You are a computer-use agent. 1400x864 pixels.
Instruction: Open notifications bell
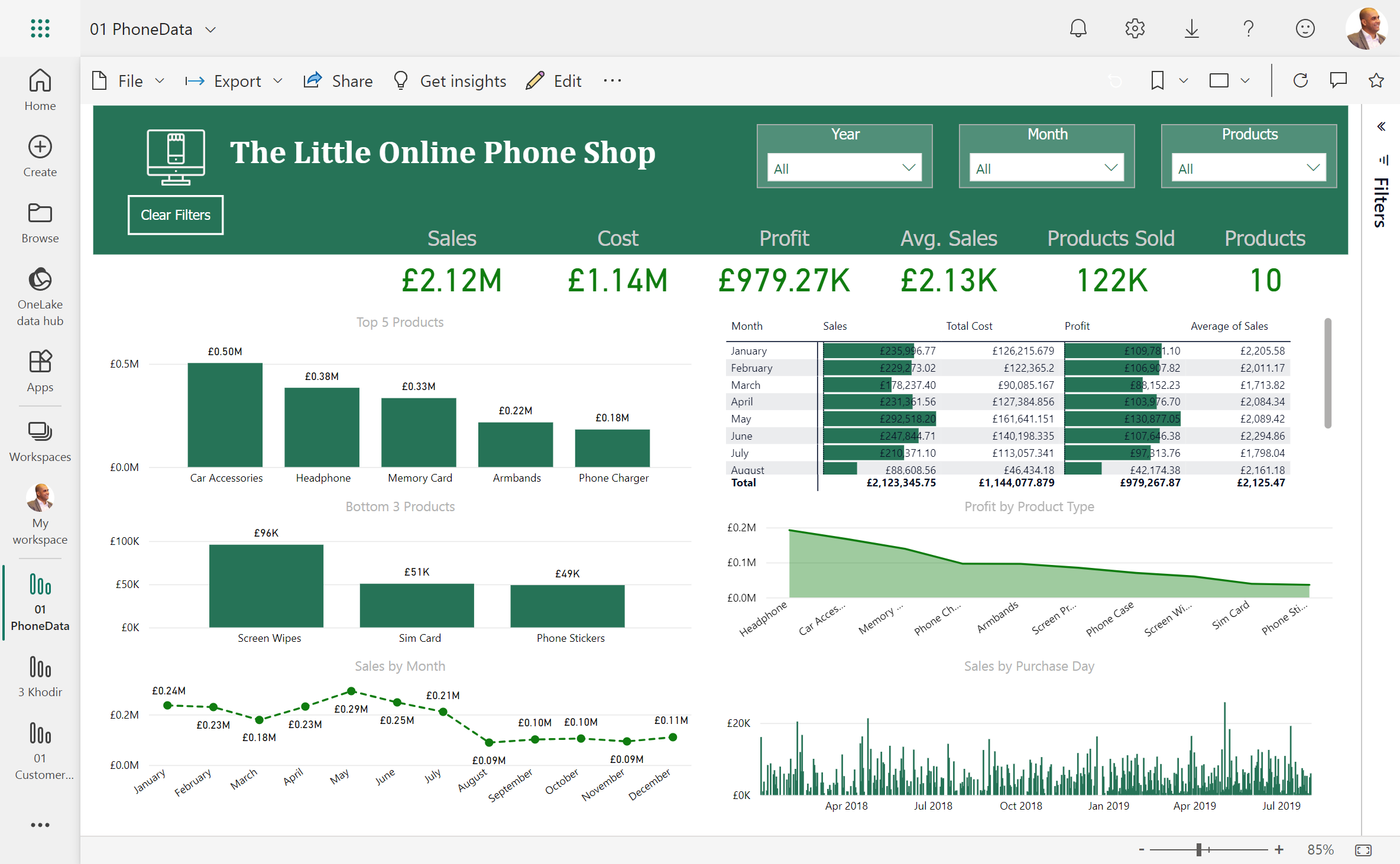(1078, 28)
